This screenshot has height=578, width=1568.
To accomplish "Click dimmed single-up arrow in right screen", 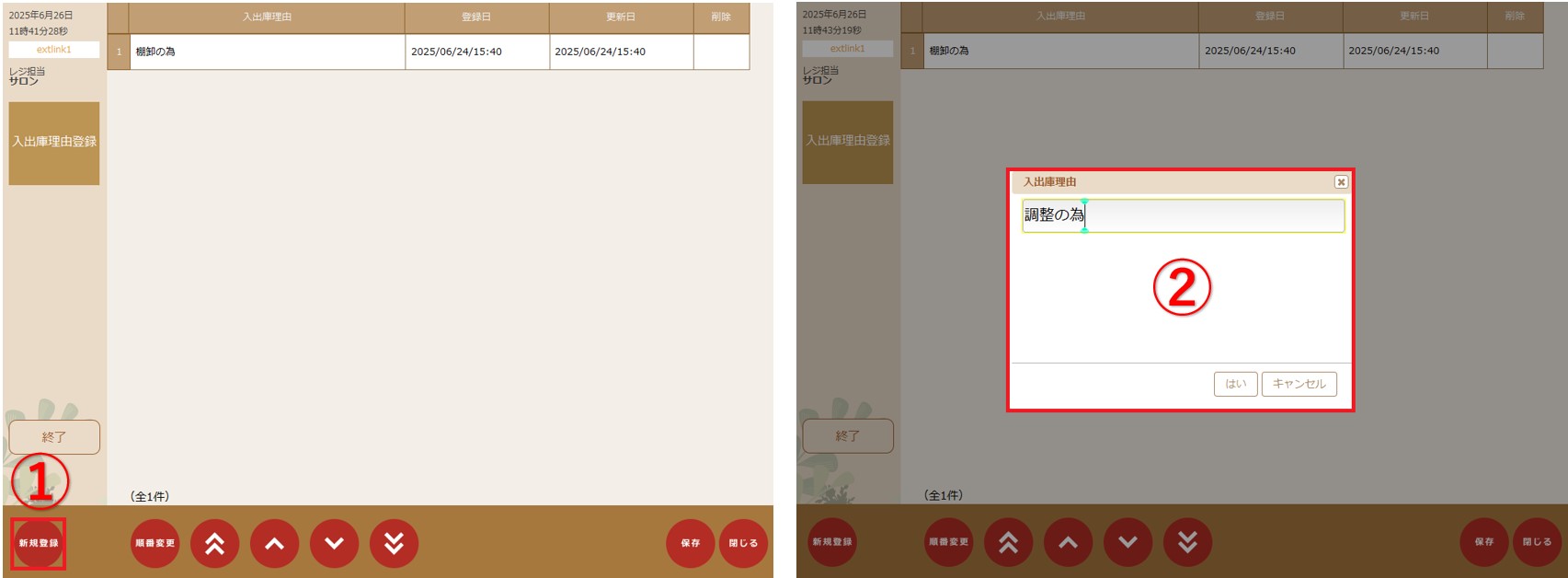I will (x=1068, y=542).
